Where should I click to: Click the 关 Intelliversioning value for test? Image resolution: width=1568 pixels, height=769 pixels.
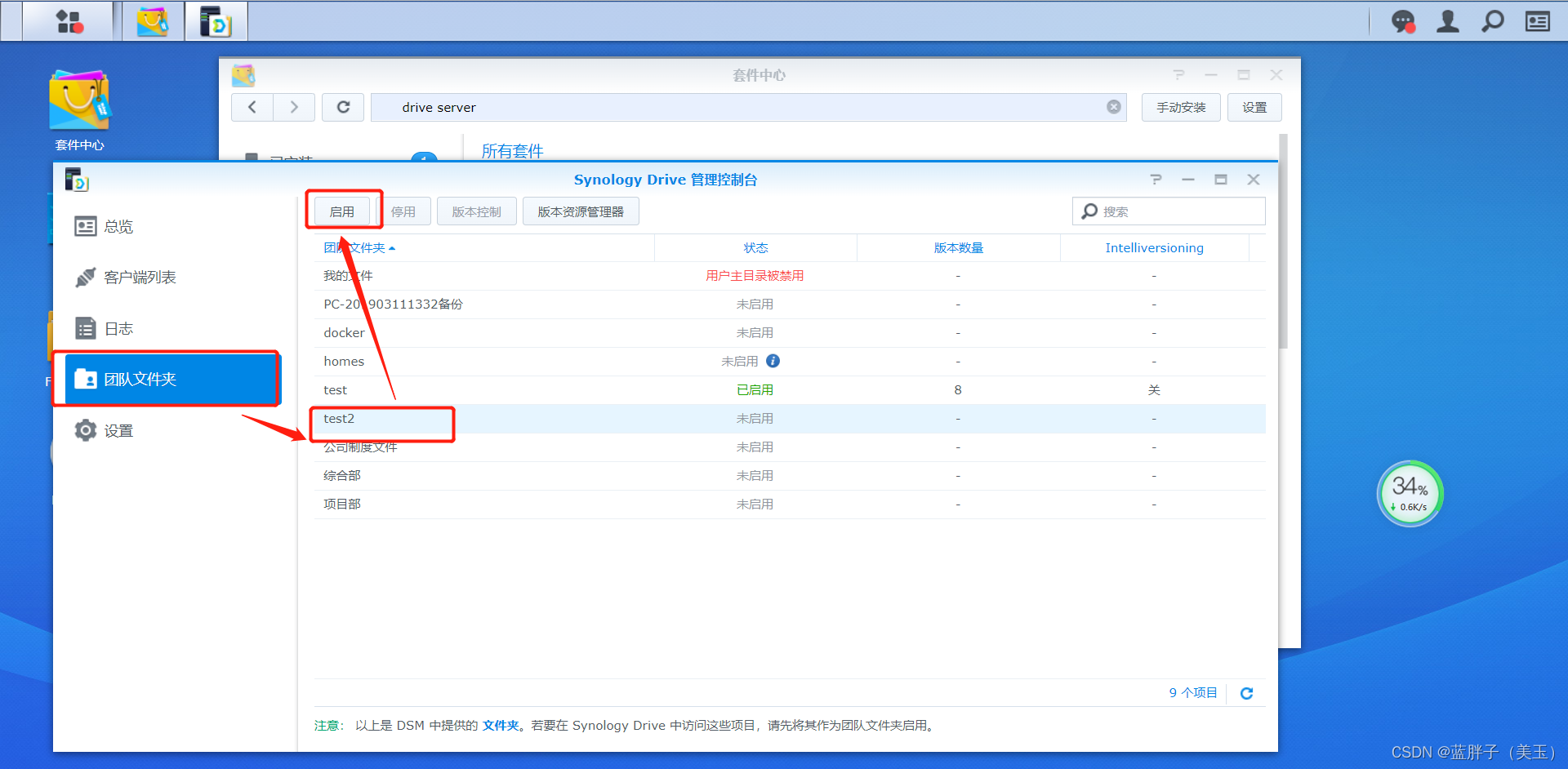[1154, 390]
